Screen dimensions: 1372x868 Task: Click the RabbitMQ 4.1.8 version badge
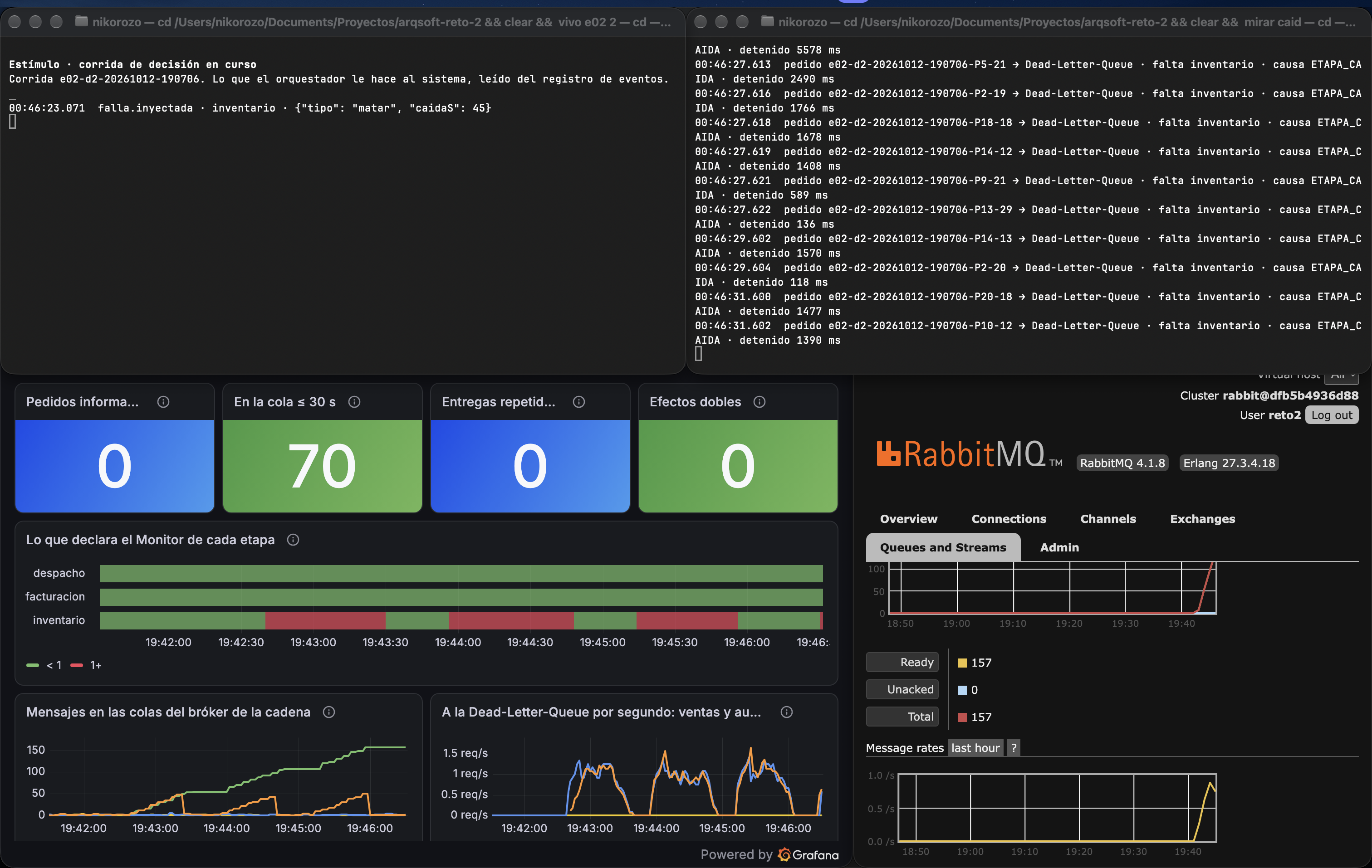(1122, 463)
